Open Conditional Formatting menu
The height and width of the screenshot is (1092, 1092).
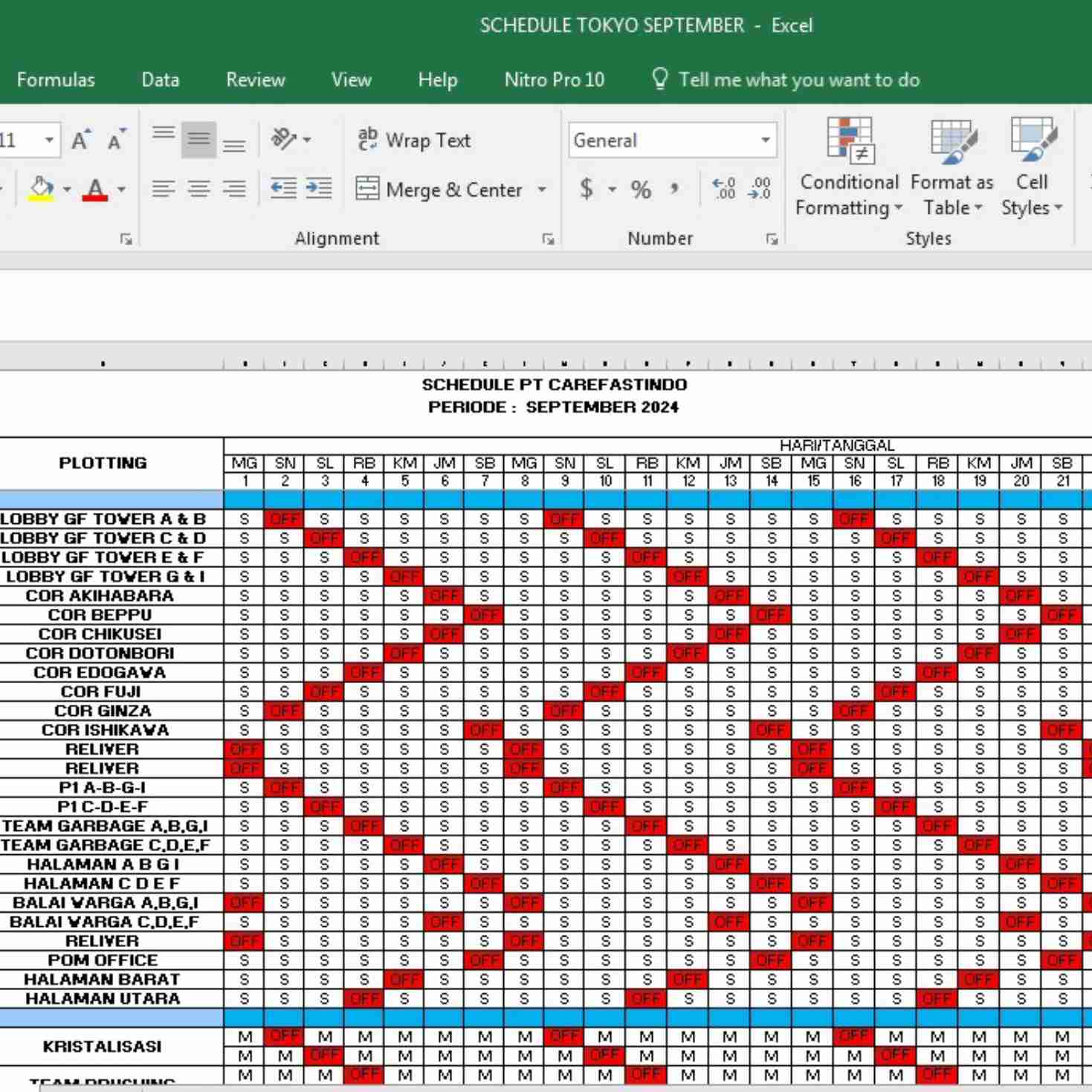tap(849, 168)
